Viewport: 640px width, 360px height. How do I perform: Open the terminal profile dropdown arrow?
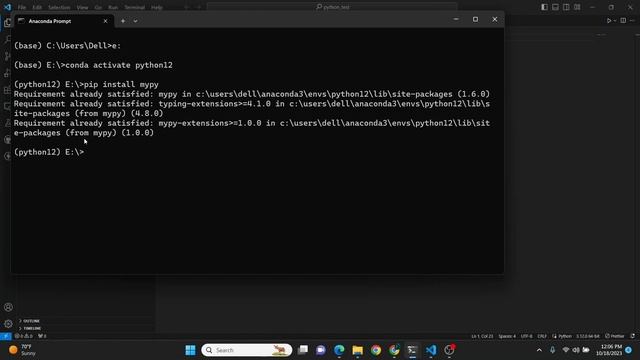click(135, 21)
